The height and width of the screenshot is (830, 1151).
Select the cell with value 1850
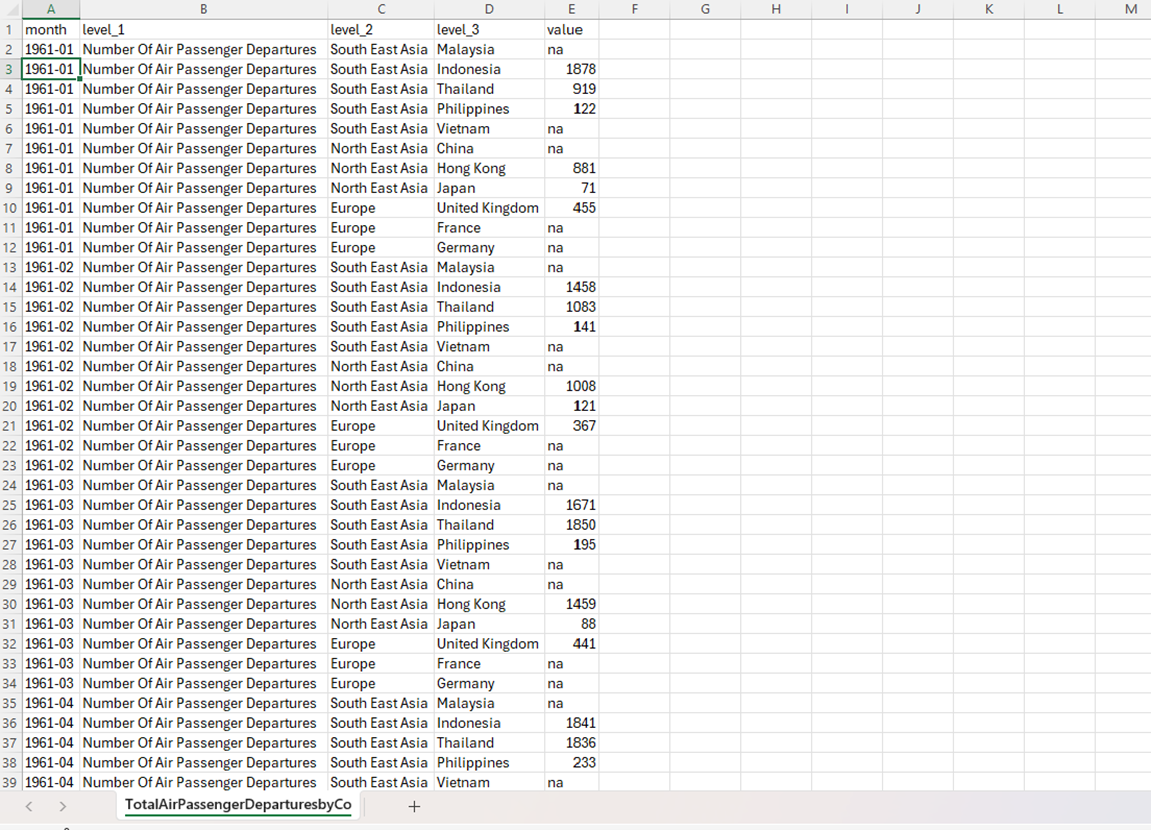(x=571, y=525)
